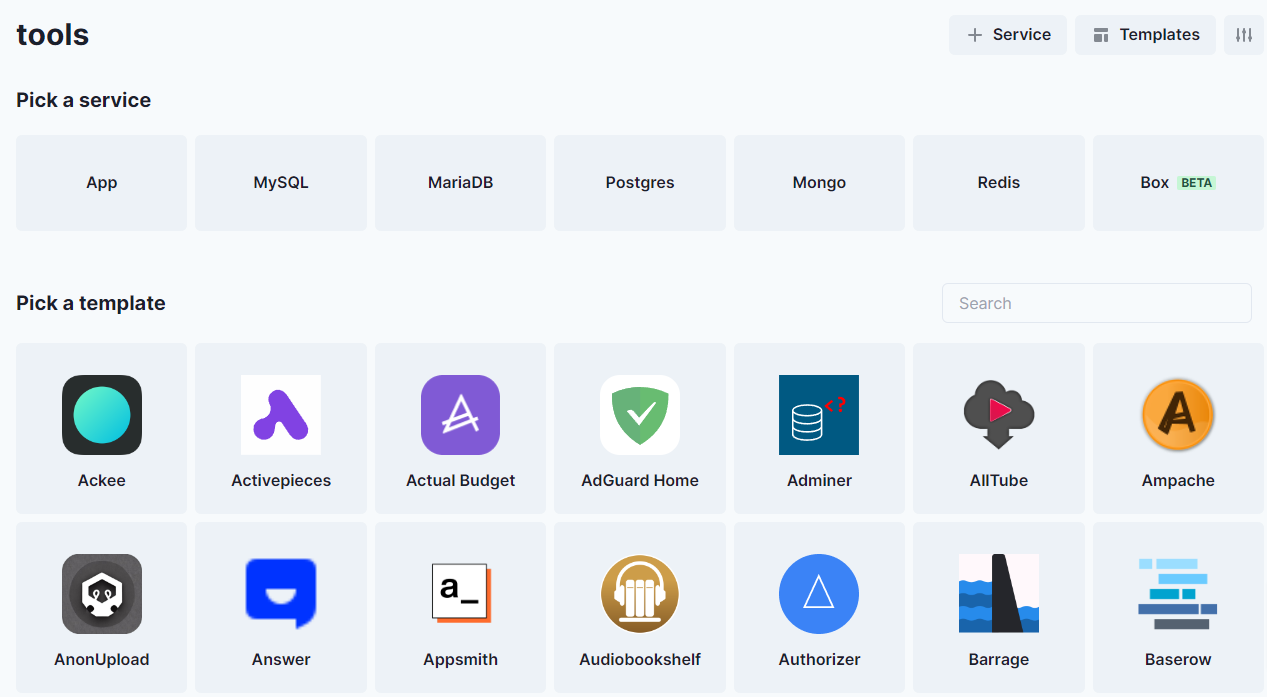Click the AnonUpload label text
Viewport: 1267px width, 697px height.
click(x=102, y=660)
